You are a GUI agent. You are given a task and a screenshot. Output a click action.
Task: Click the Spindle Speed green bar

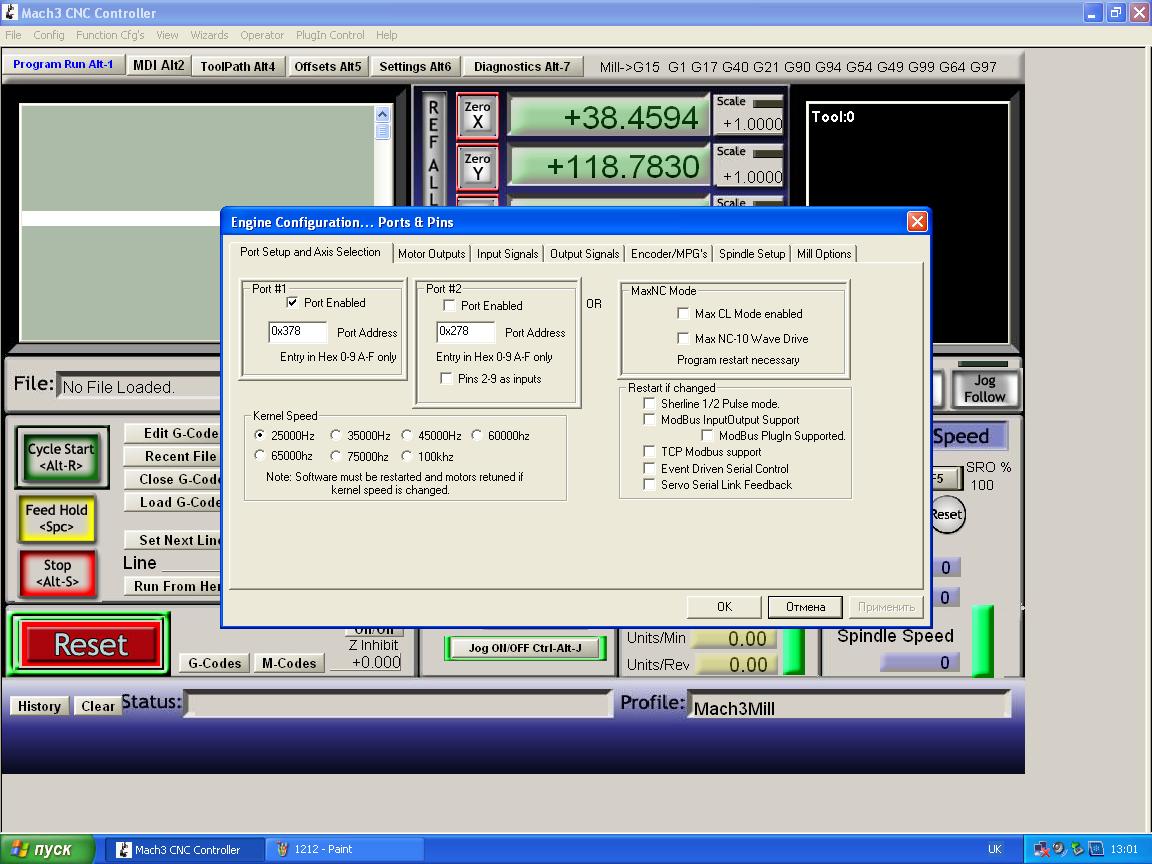click(982, 641)
